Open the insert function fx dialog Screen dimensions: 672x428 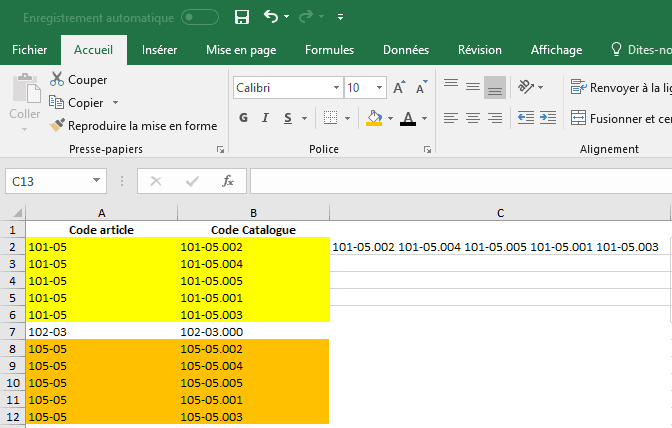tap(228, 181)
